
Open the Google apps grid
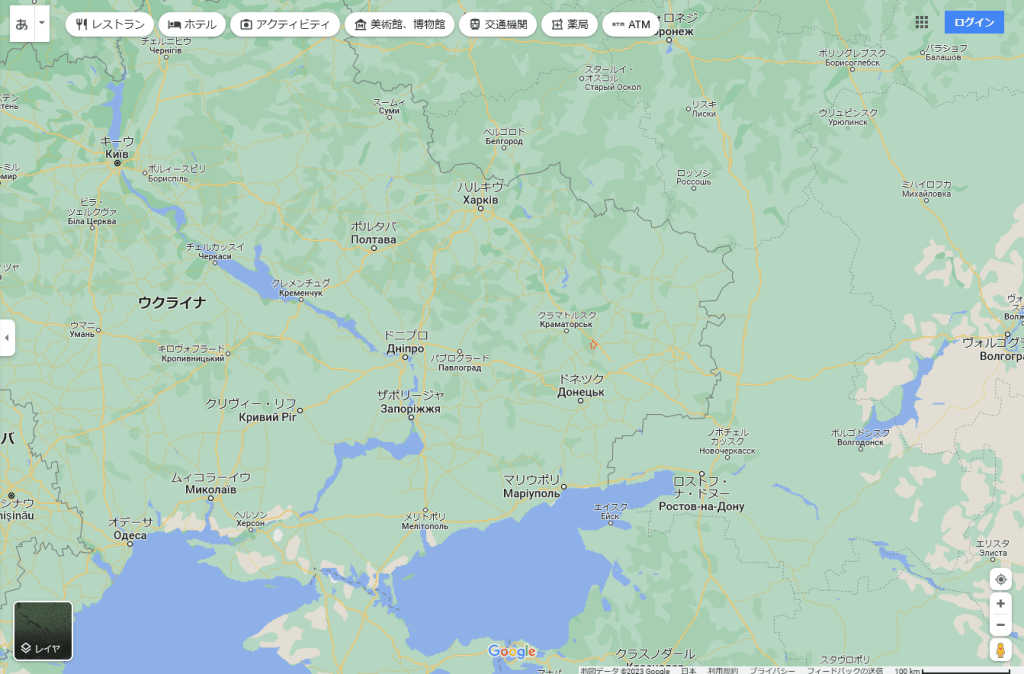921,23
